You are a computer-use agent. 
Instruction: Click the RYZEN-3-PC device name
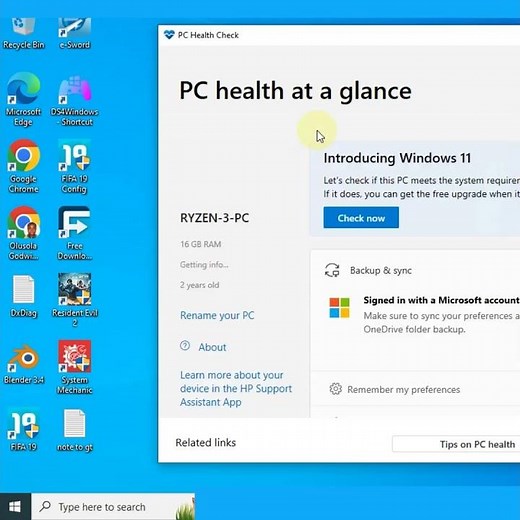coord(214,218)
